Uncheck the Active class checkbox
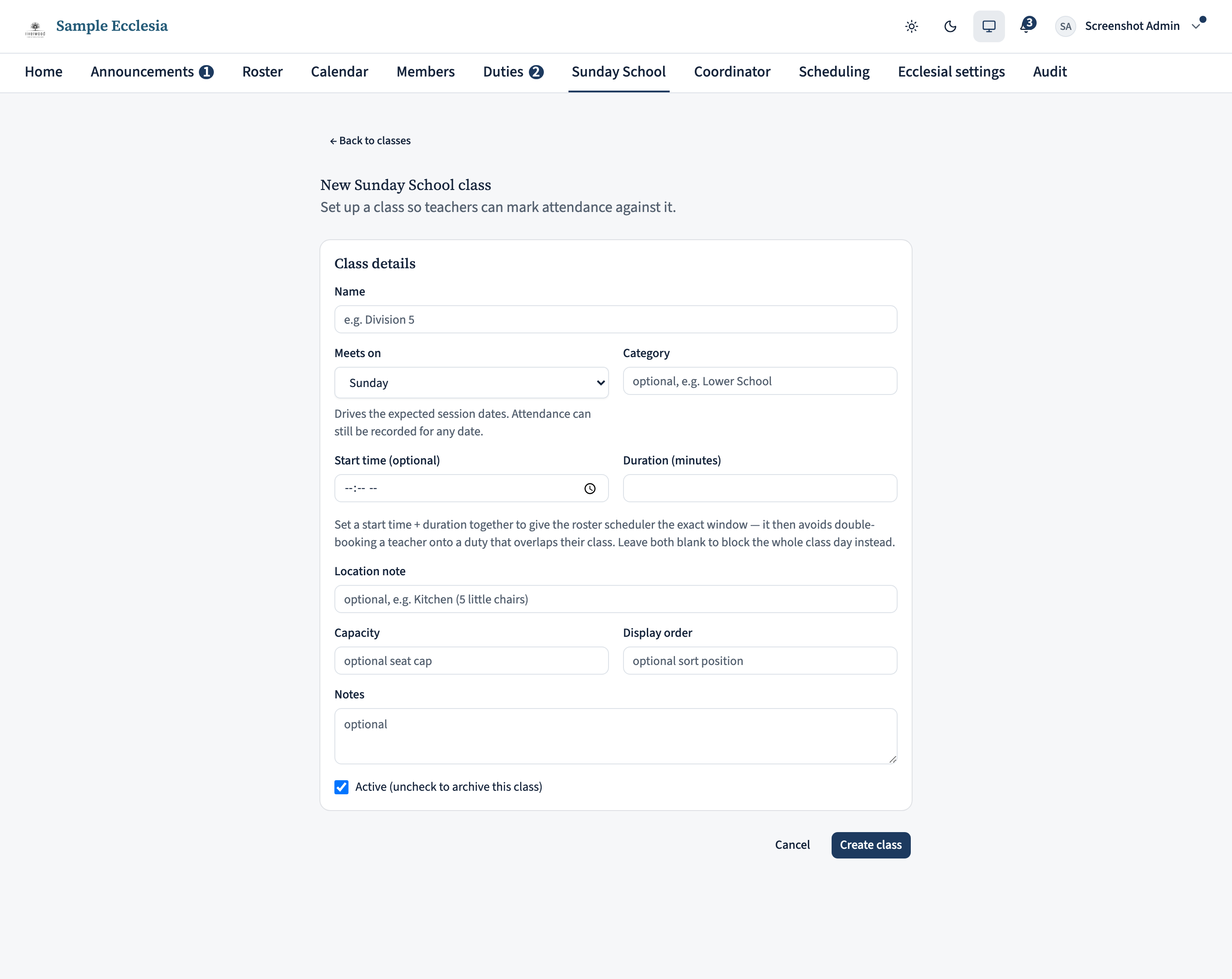This screenshot has height=979, width=1232. click(341, 787)
